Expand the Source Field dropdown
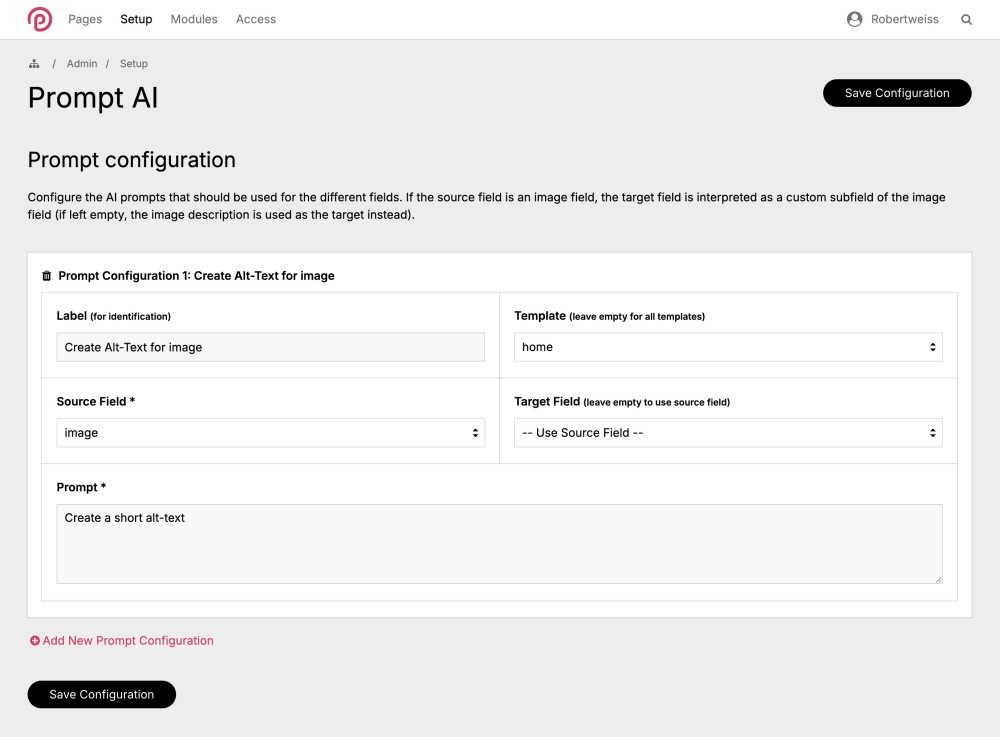The image size is (1000, 737). [x=270, y=433]
